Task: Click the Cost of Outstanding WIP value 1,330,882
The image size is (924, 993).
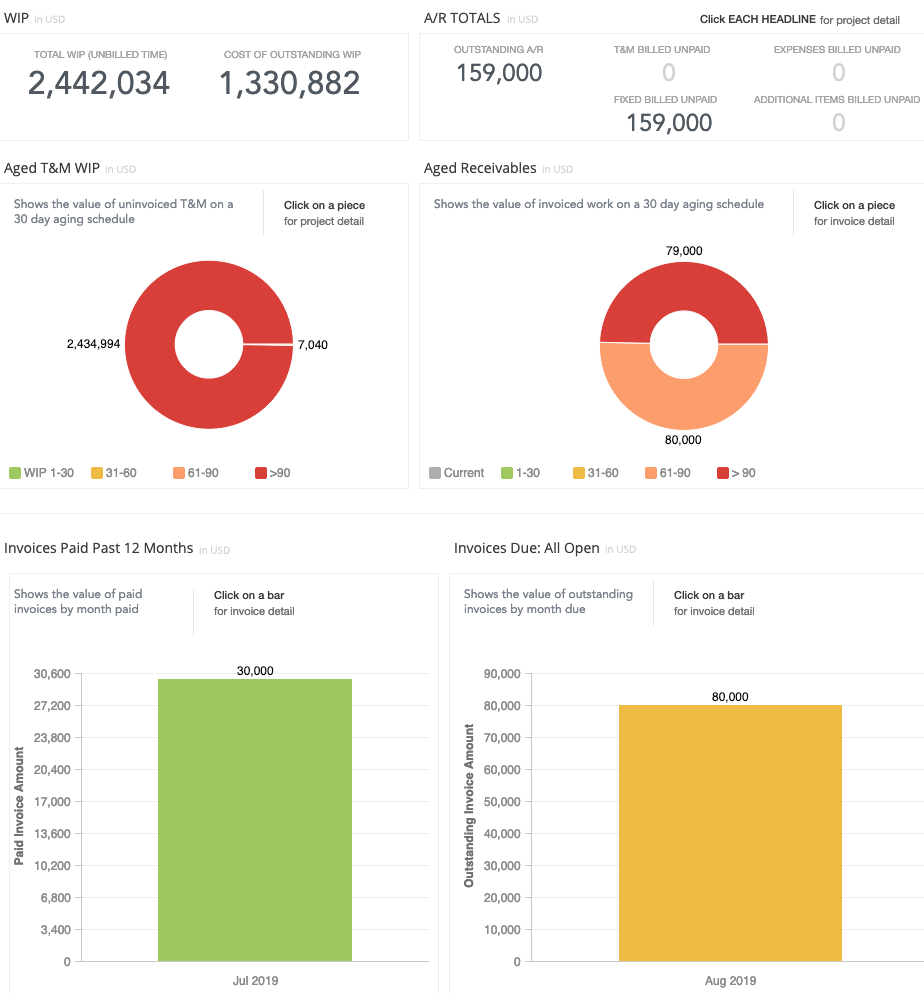Action: point(290,83)
